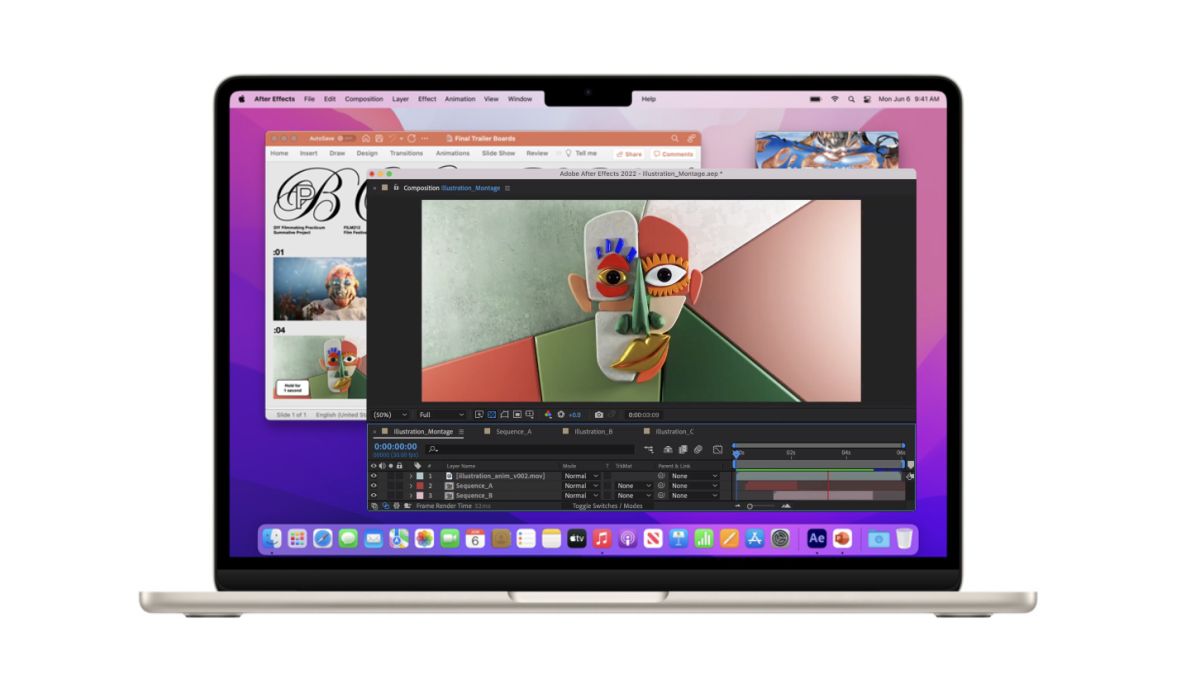This screenshot has height=674, width=1200.
Task: Click the snapshot camera icon in viewer
Action: [599, 414]
